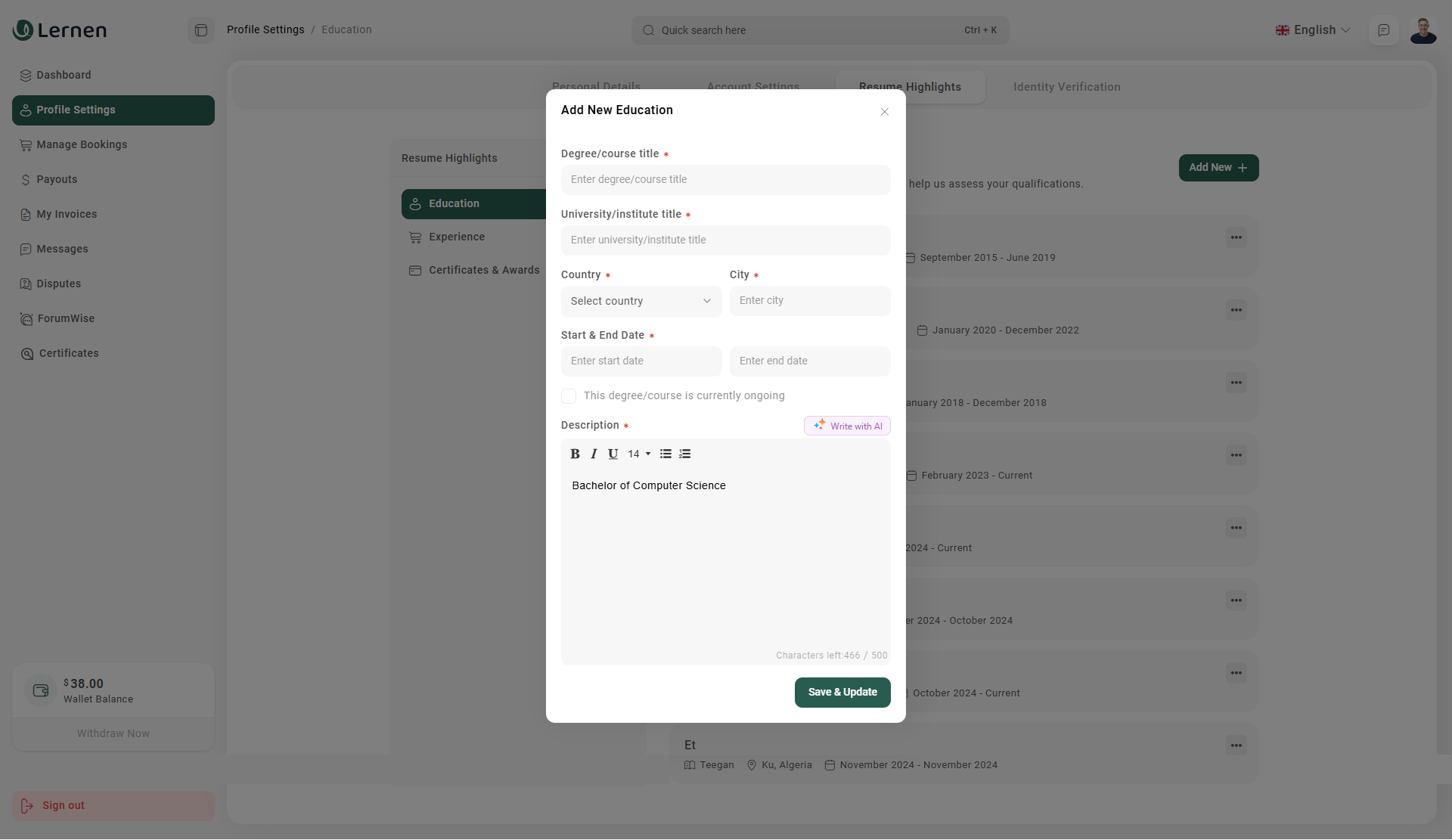Open the English language selector

point(1313,30)
